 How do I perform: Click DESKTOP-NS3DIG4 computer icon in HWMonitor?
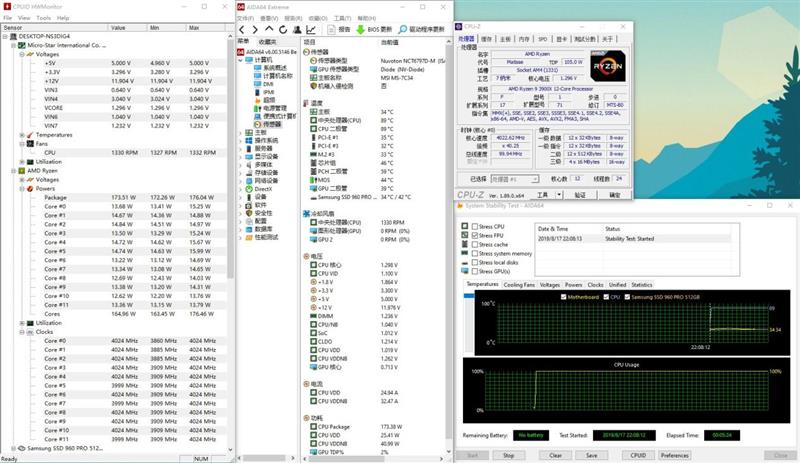coord(13,36)
